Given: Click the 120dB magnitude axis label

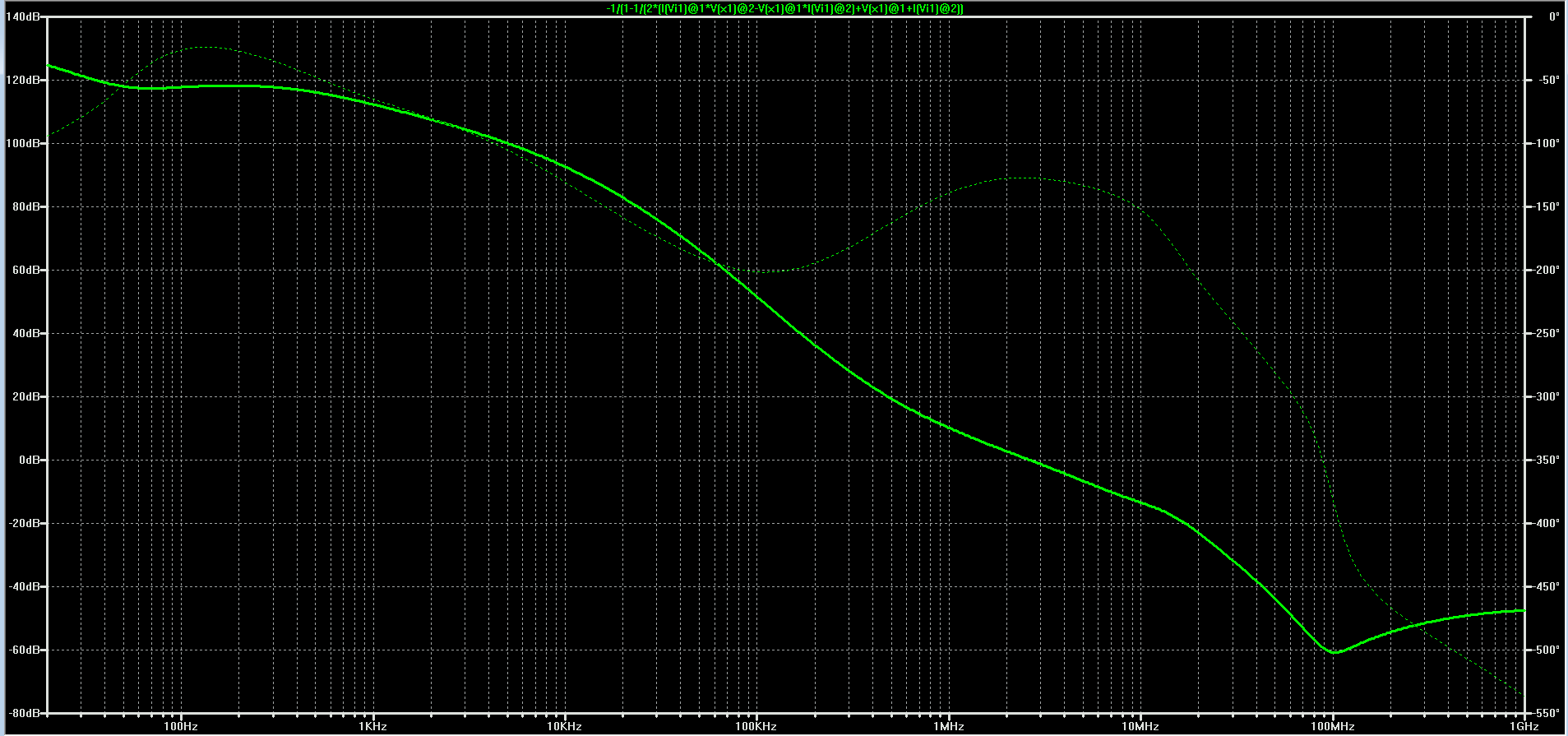Looking at the screenshot, I should click(24, 80).
